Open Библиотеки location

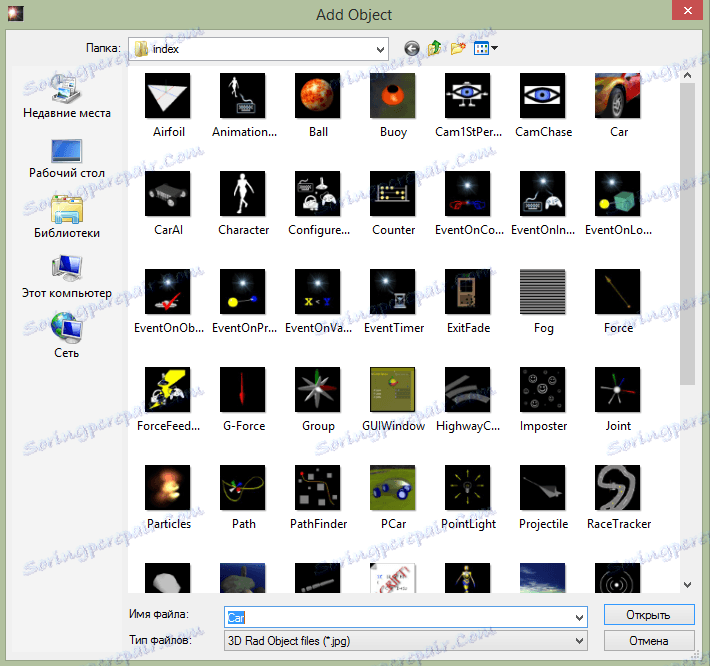coord(67,217)
